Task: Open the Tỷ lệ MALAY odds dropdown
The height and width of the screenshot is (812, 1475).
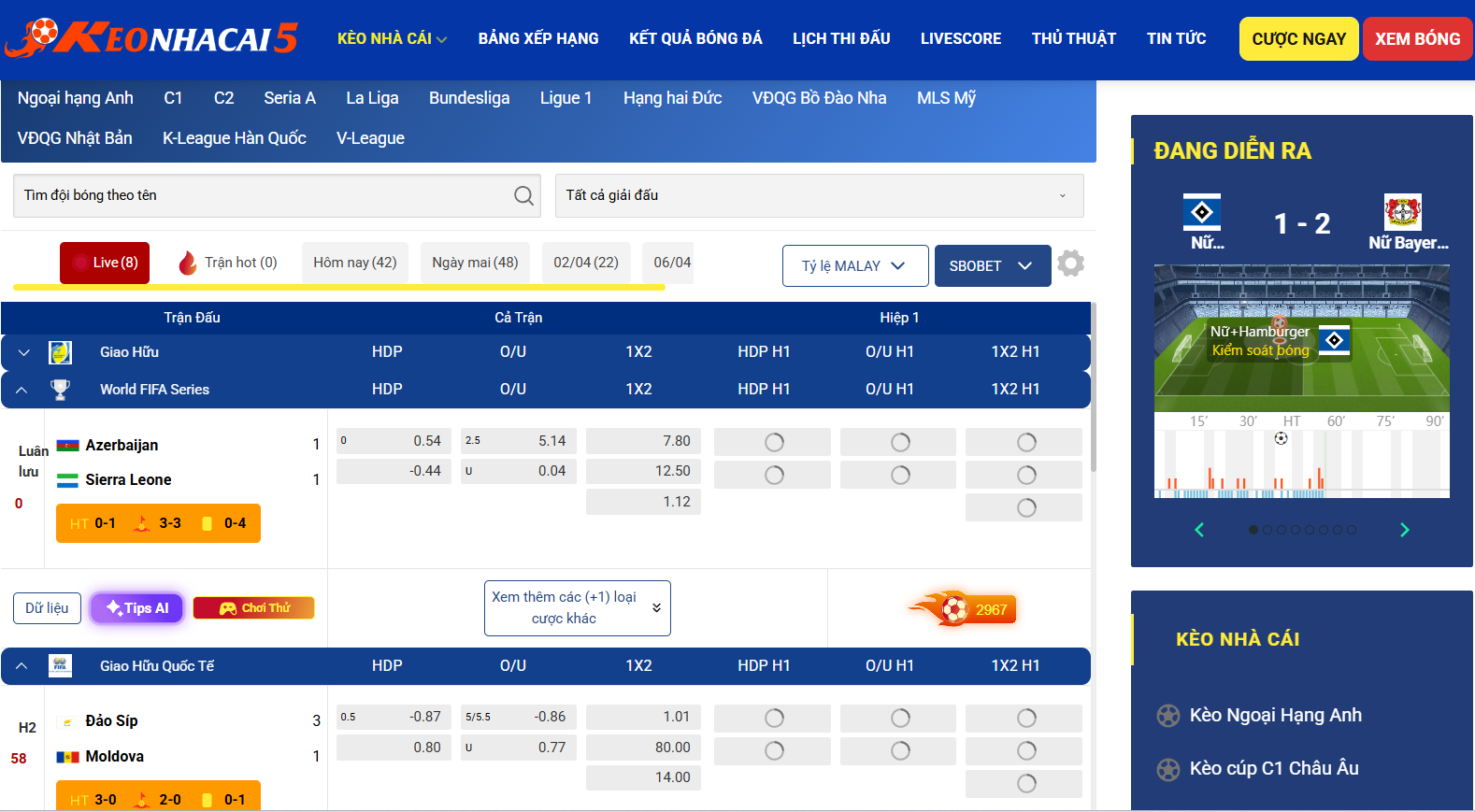Action: (x=854, y=266)
